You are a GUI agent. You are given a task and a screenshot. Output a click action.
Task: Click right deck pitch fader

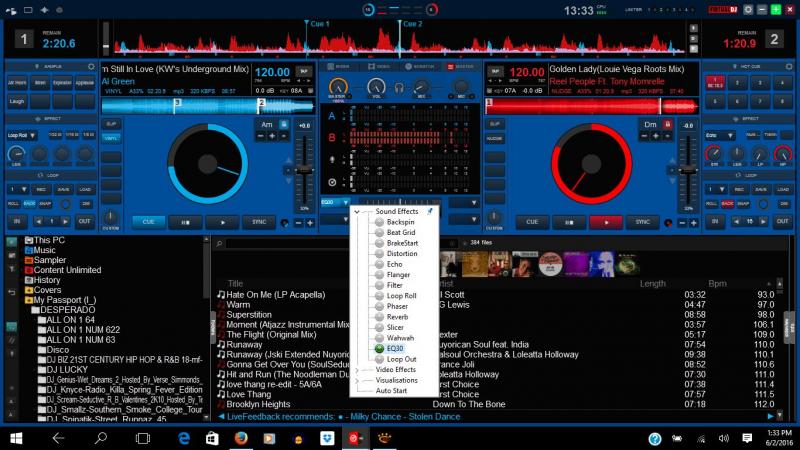click(x=688, y=171)
